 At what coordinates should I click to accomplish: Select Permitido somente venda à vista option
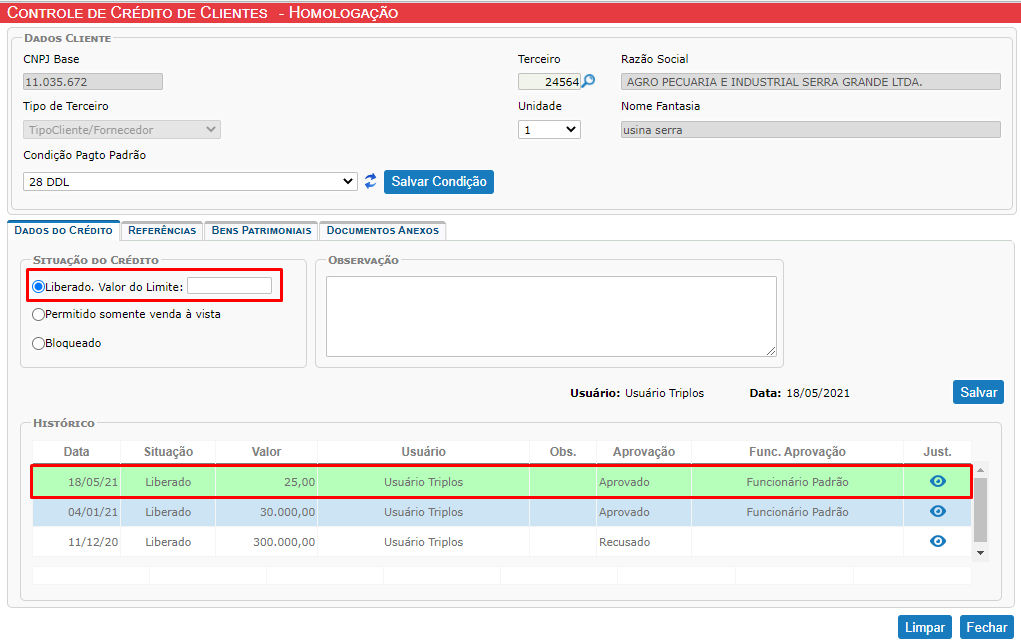(38, 314)
